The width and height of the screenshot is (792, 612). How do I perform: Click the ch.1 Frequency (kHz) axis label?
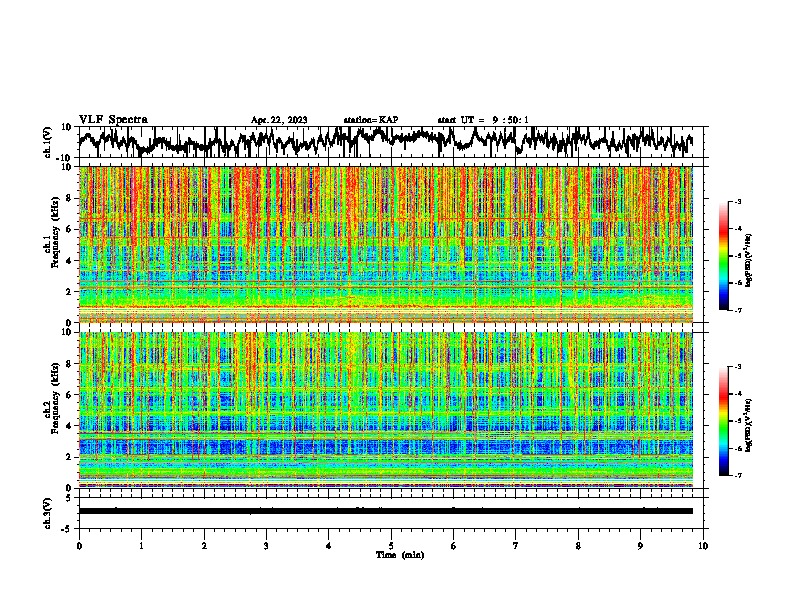coord(52,244)
